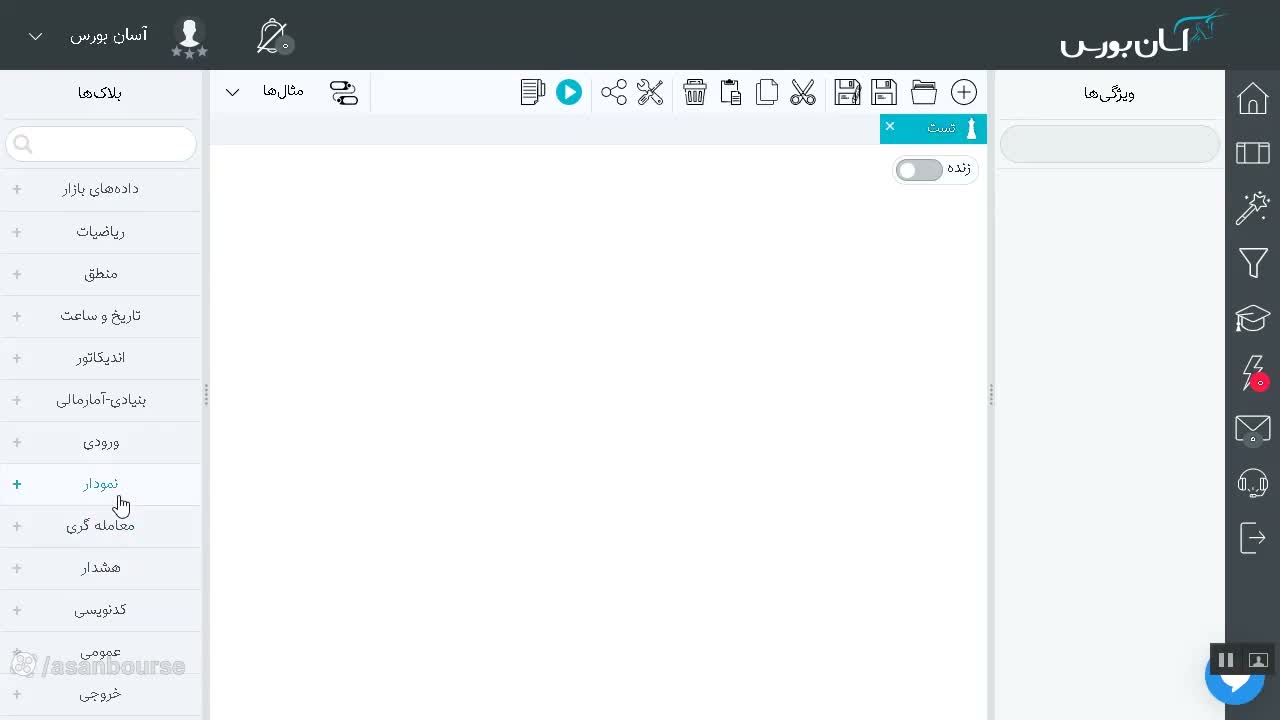The image size is (1280, 720).
Task: Go to home icon in sidebar
Action: tap(1253, 98)
